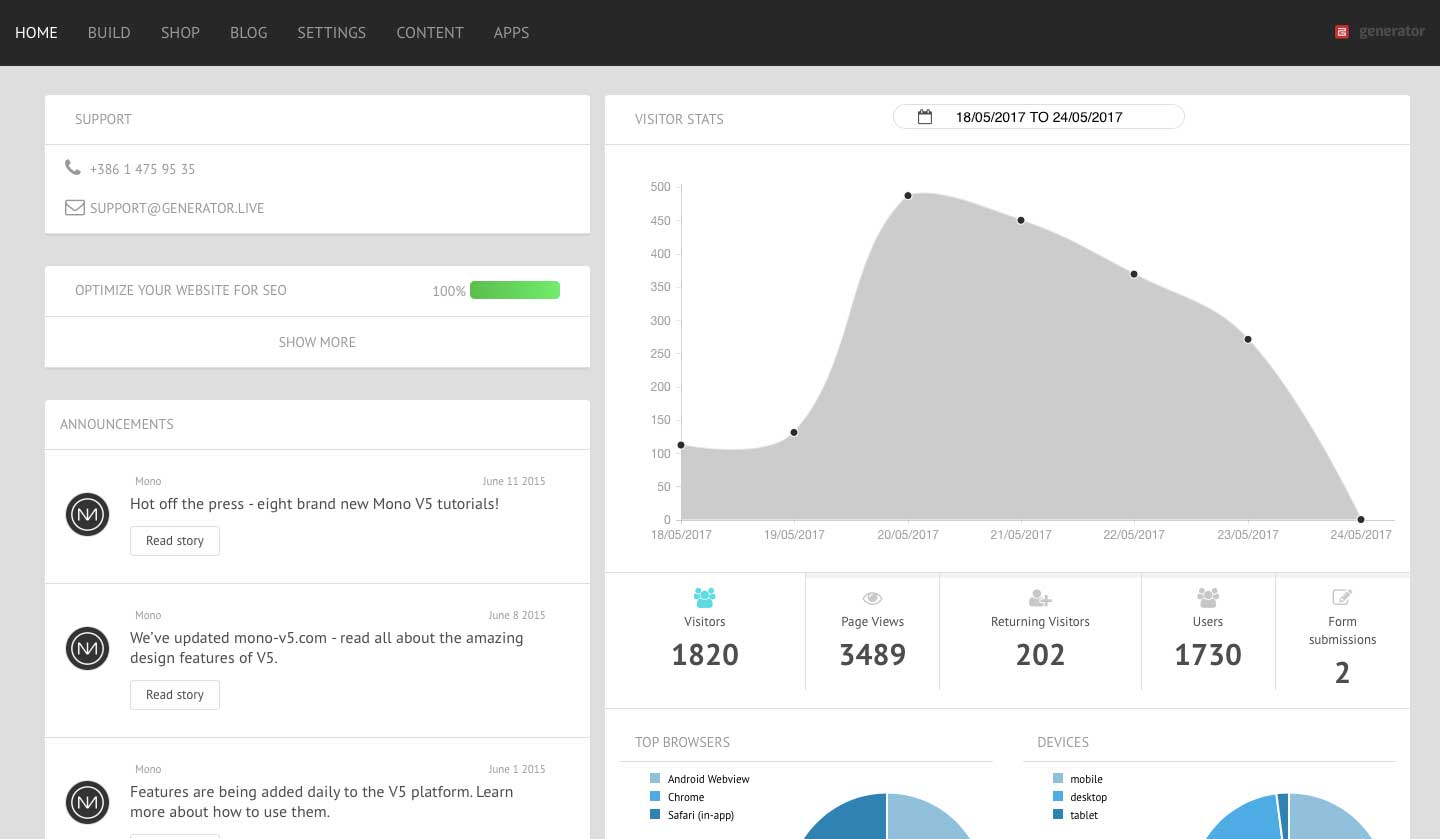1440x839 pixels.
Task: Click chart data point for 23/05/2017
Action: point(1248,339)
